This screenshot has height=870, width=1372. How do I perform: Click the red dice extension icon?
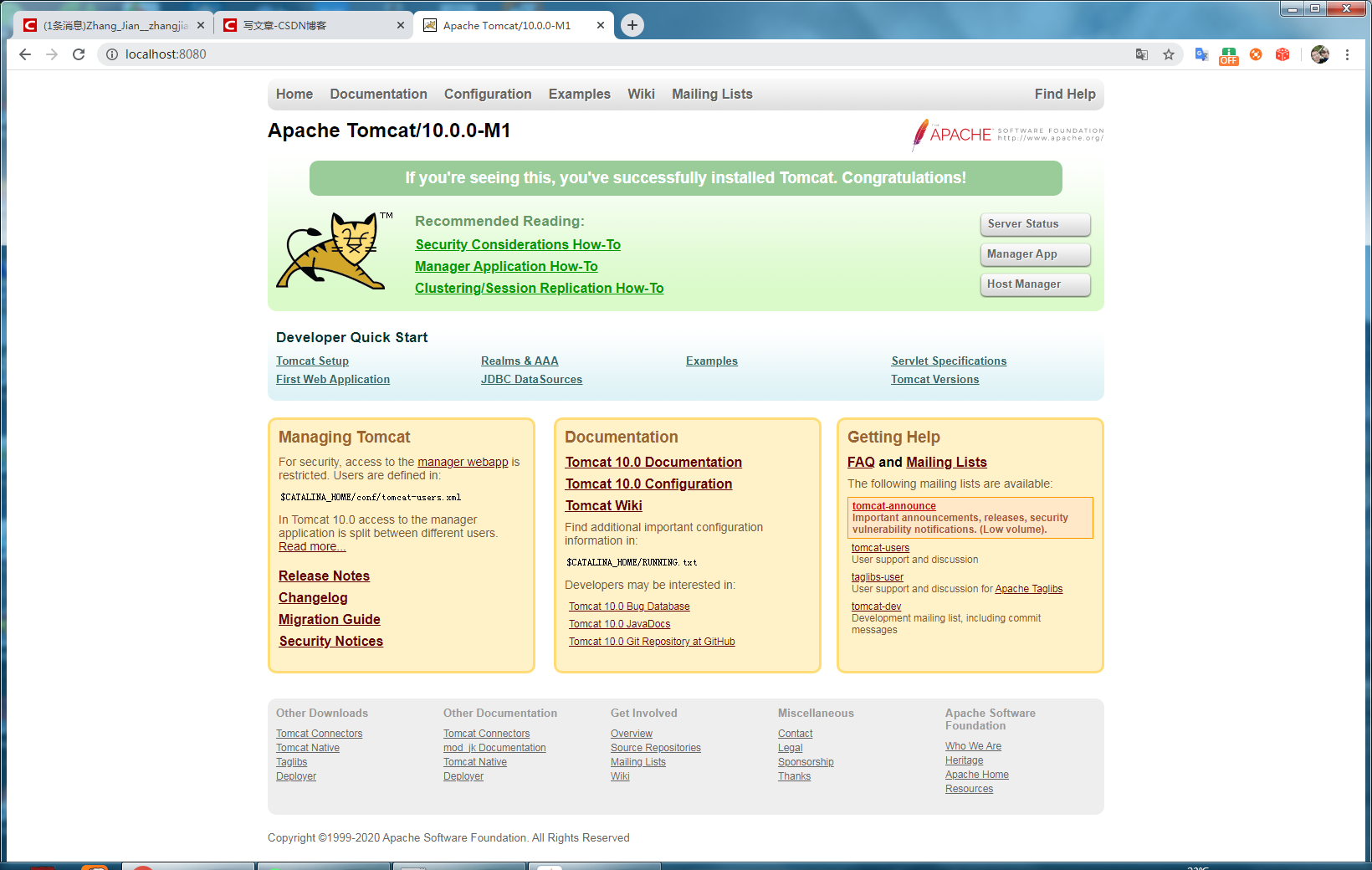1282,54
